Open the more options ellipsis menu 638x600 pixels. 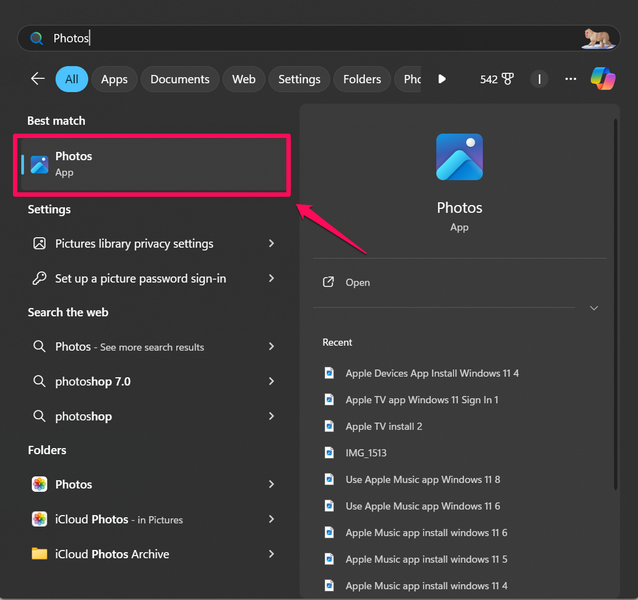tap(571, 79)
